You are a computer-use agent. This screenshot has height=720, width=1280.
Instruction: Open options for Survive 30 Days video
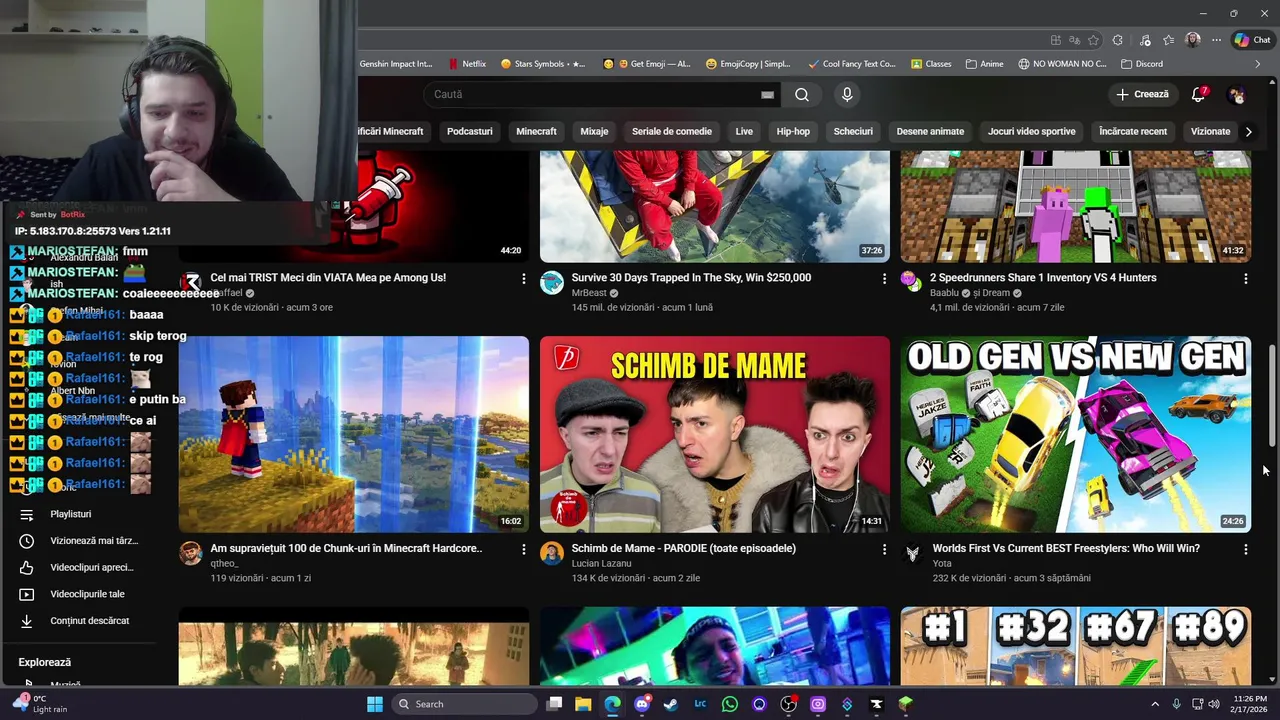click(x=884, y=279)
